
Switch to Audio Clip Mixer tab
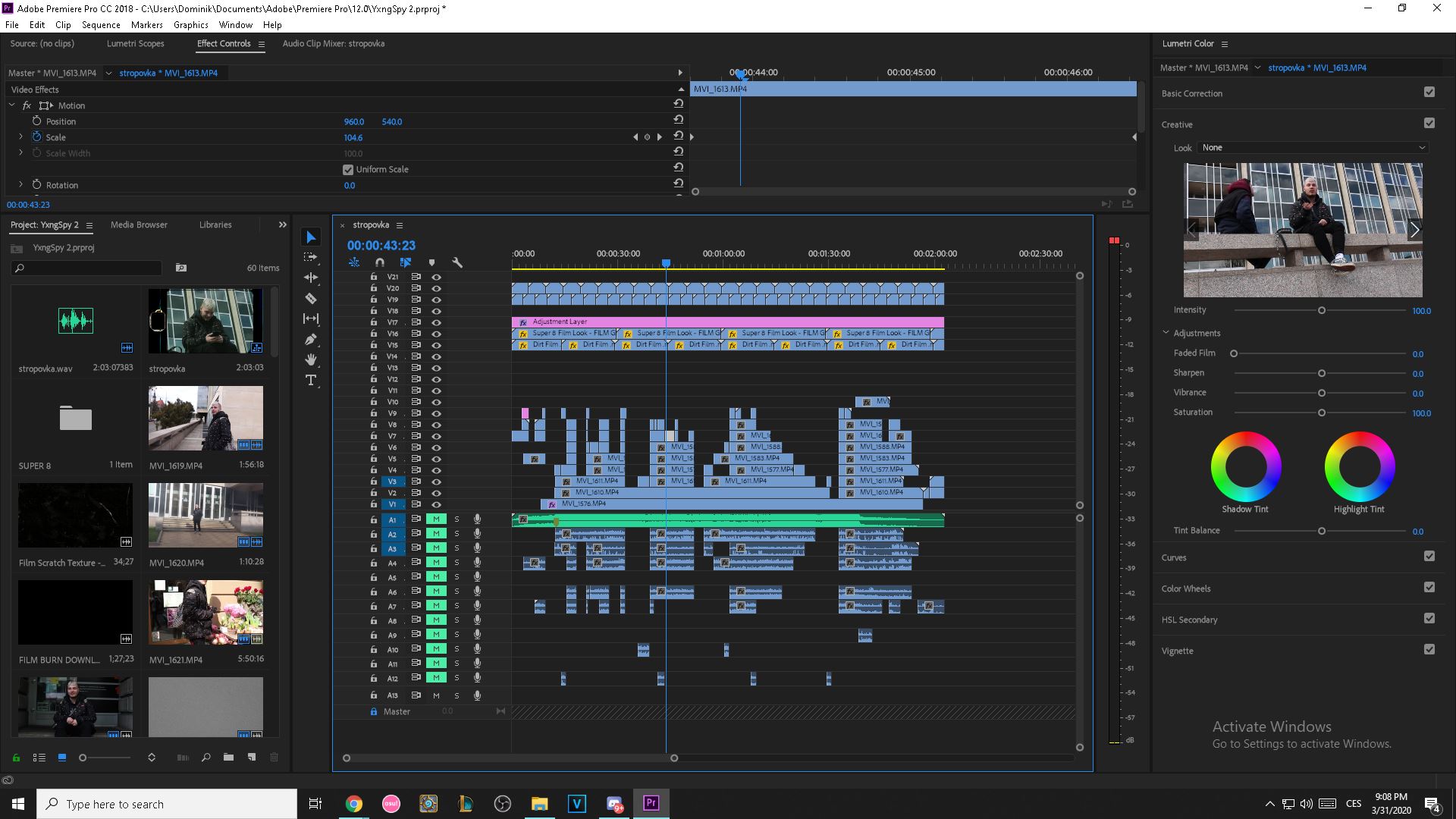334,43
